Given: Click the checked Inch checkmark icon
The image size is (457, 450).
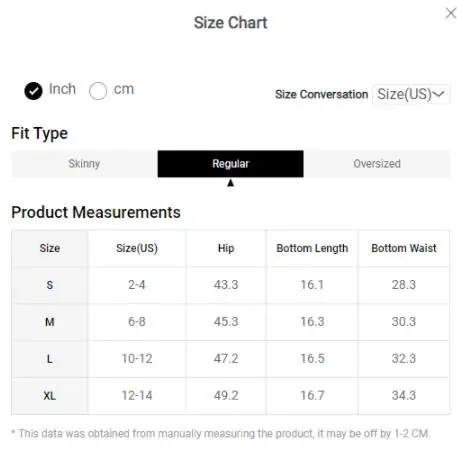Looking at the screenshot, I should pyautogui.click(x=33, y=91).
